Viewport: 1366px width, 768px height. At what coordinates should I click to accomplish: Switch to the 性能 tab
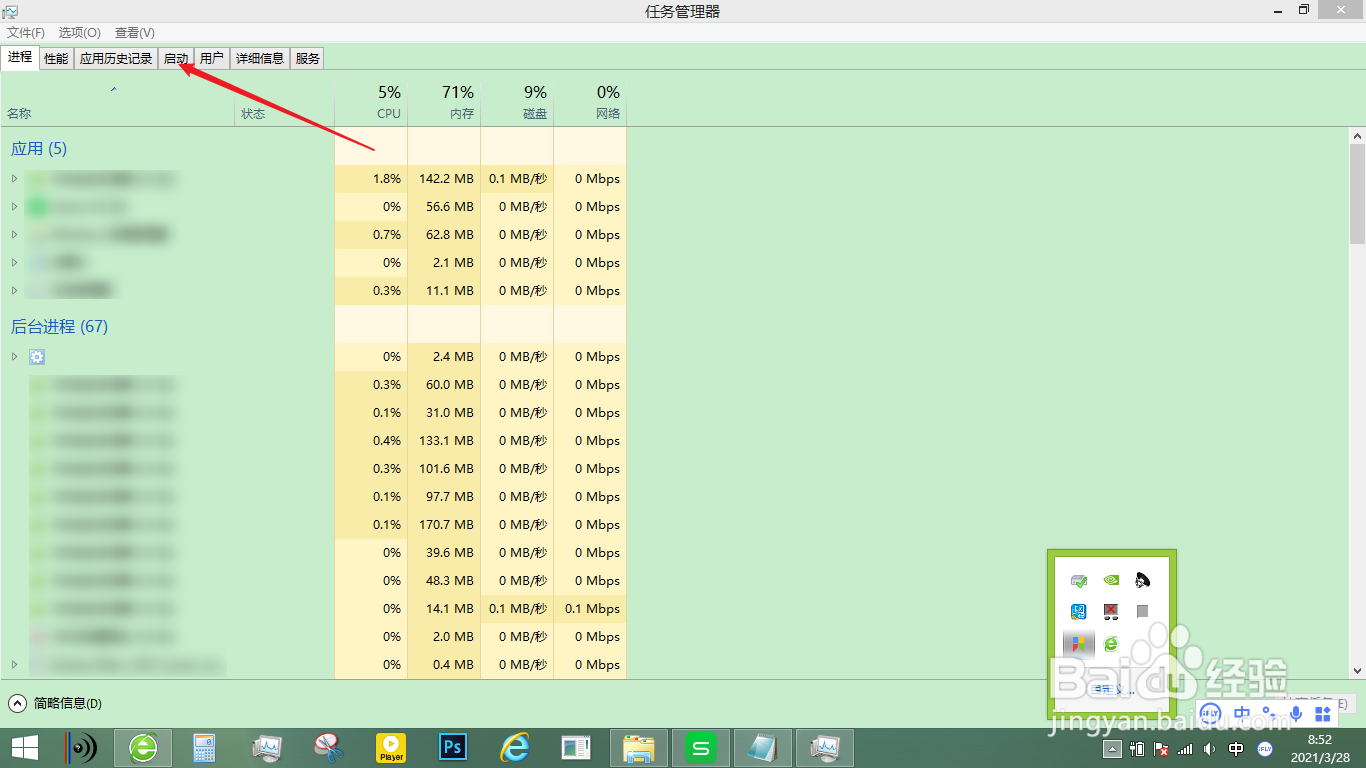[x=56, y=59]
